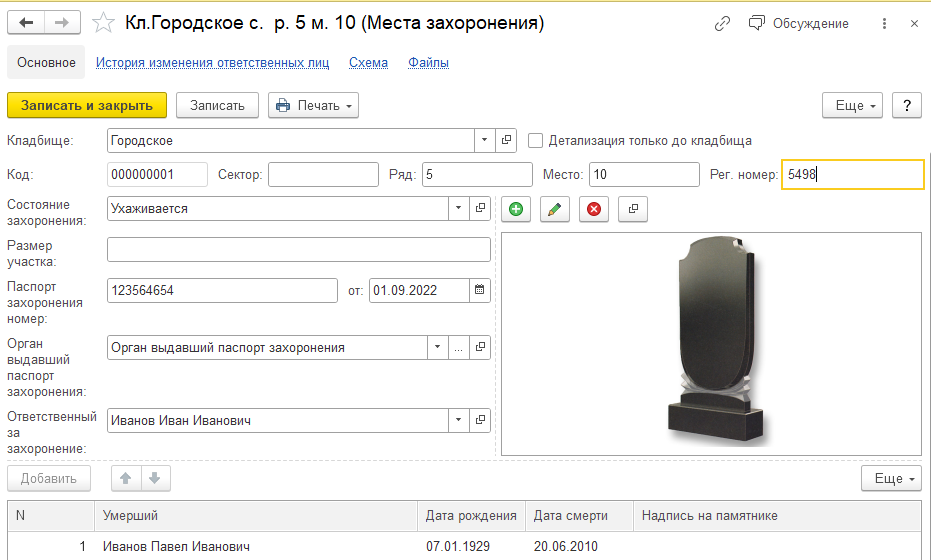Click the Записать и закрыть button

tap(87, 105)
